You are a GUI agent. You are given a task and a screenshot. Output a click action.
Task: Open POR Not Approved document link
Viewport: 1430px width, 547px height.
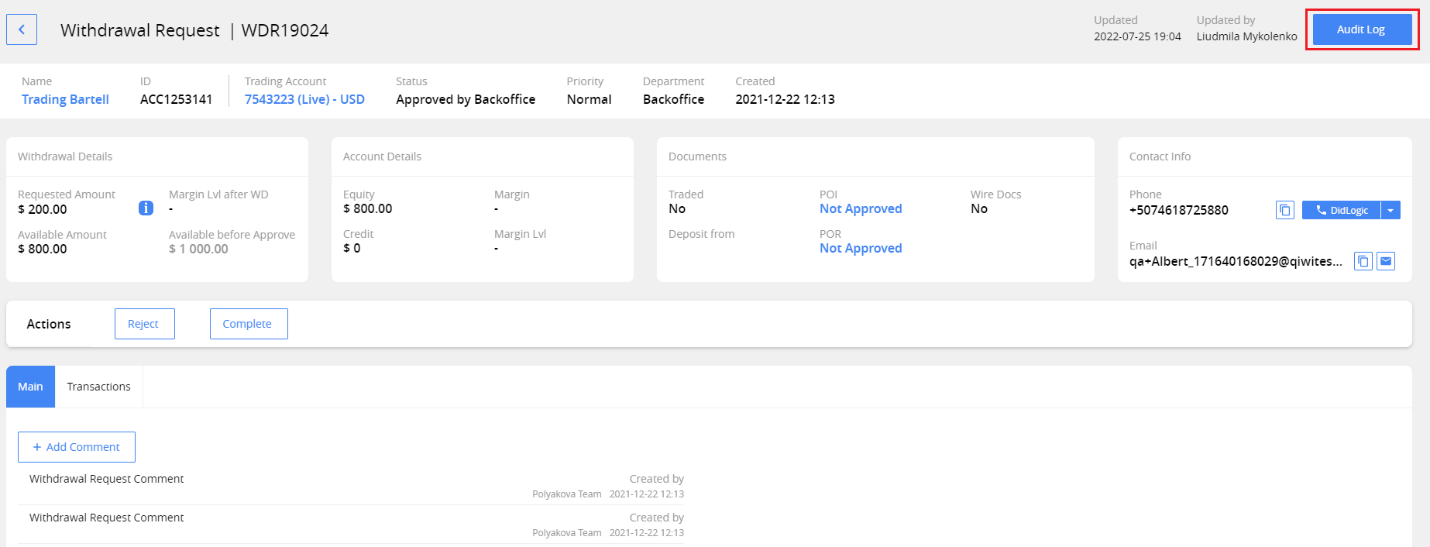pos(860,248)
